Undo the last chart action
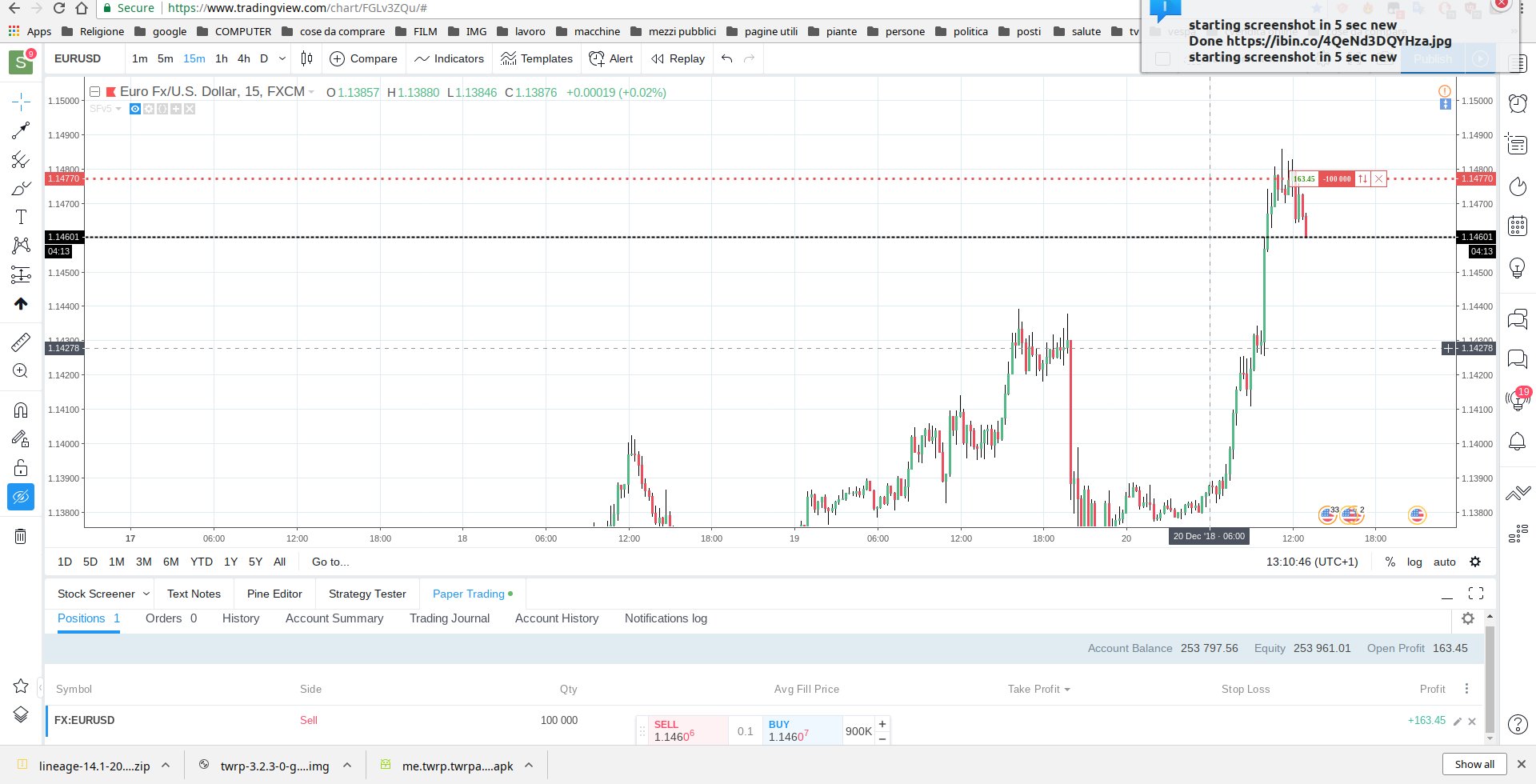The height and width of the screenshot is (784, 1536). 726,58
